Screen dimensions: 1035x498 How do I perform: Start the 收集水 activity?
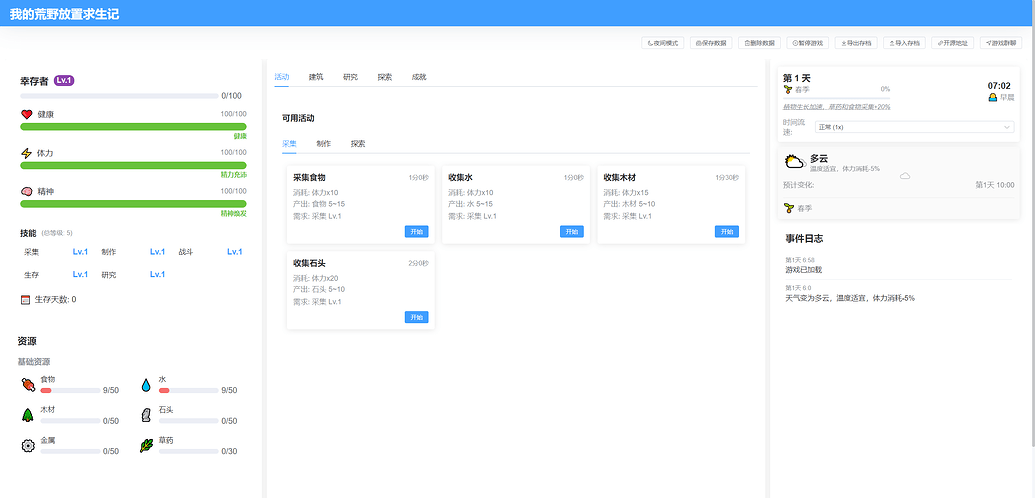(572, 231)
